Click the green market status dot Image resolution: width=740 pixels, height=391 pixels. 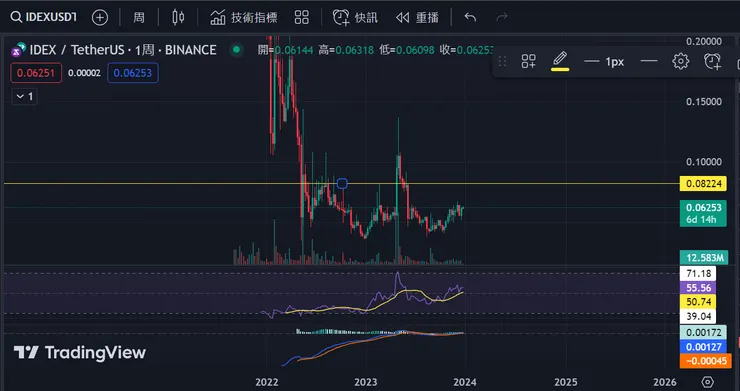pos(236,49)
